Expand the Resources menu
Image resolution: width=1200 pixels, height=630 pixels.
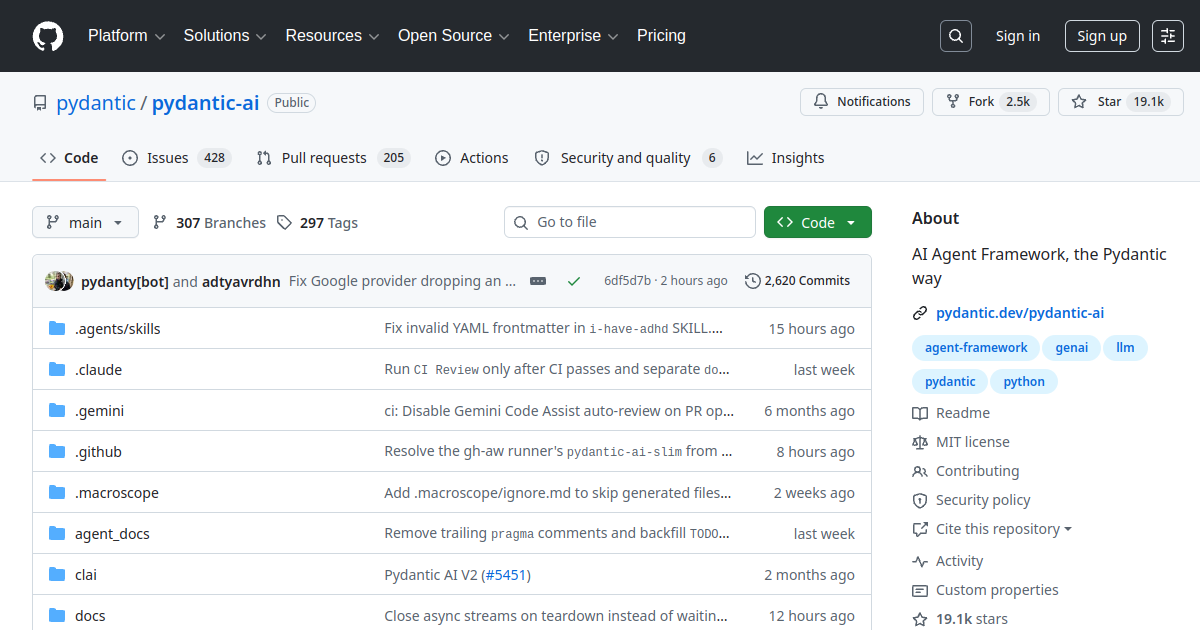point(333,36)
